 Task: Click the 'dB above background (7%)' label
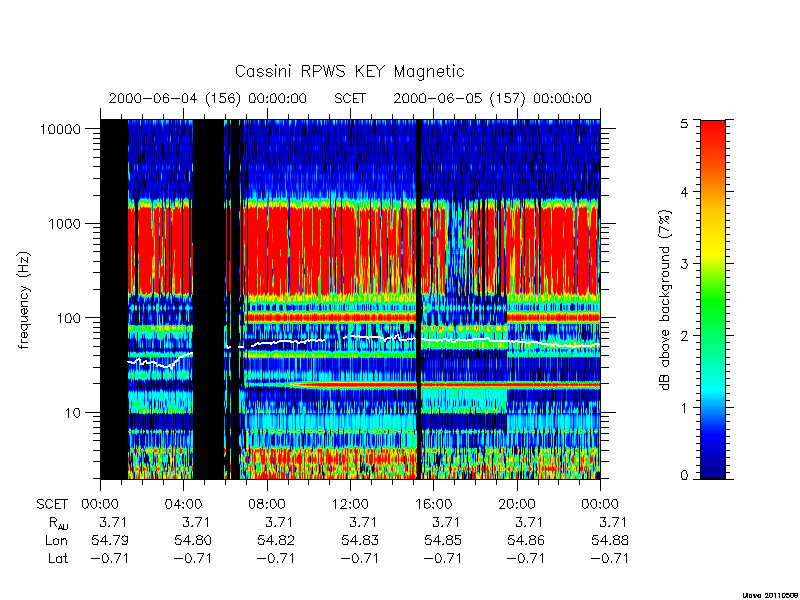click(666, 301)
